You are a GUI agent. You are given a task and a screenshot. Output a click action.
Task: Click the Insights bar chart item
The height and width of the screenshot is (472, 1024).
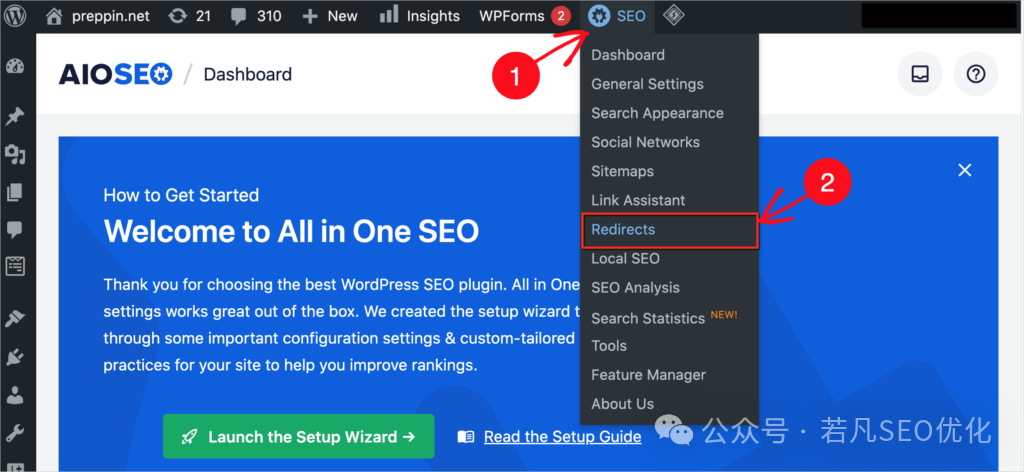point(419,16)
